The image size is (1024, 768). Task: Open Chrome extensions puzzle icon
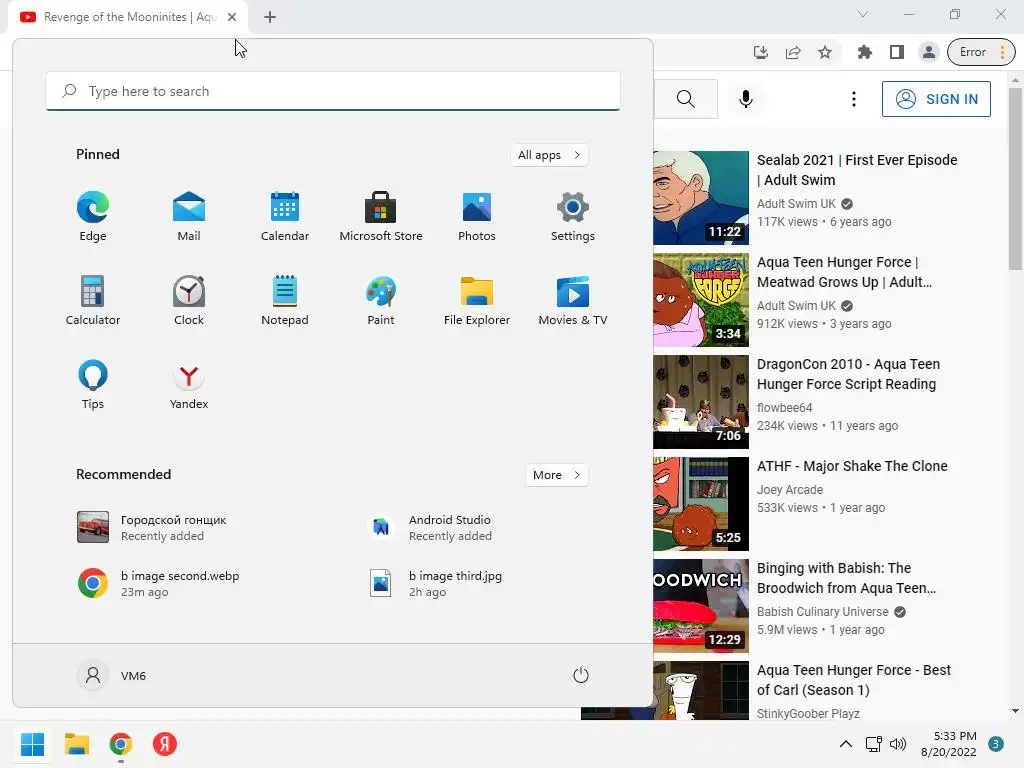(x=865, y=52)
